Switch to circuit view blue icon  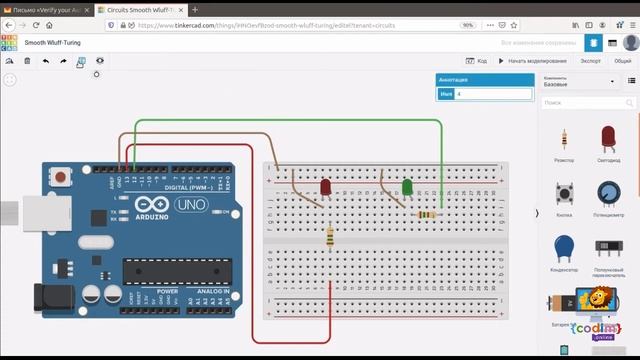tap(593, 43)
